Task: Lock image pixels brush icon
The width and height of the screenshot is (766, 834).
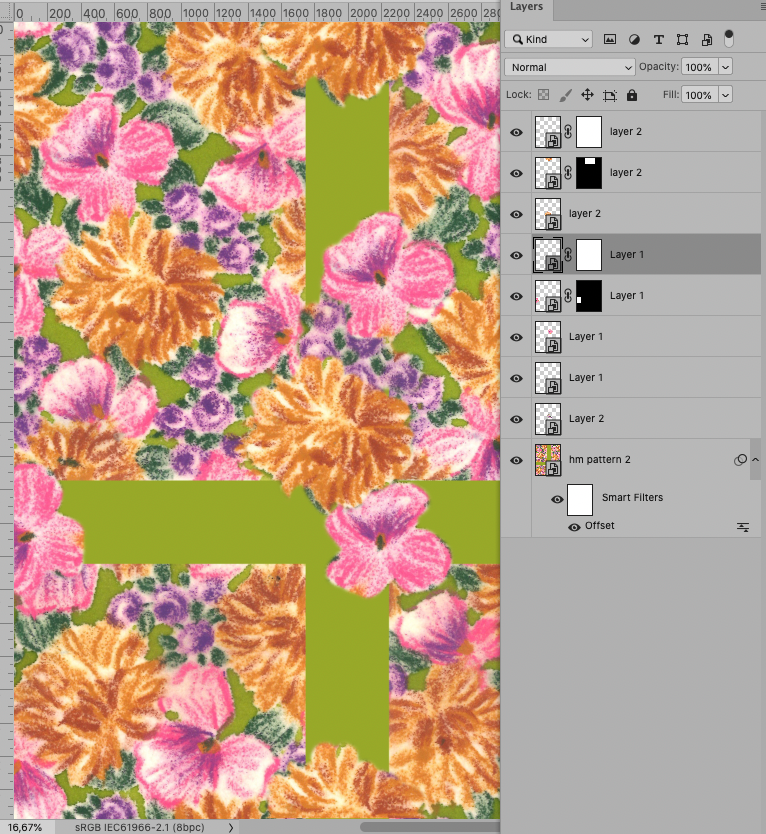Action: pyautogui.click(x=565, y=95)
